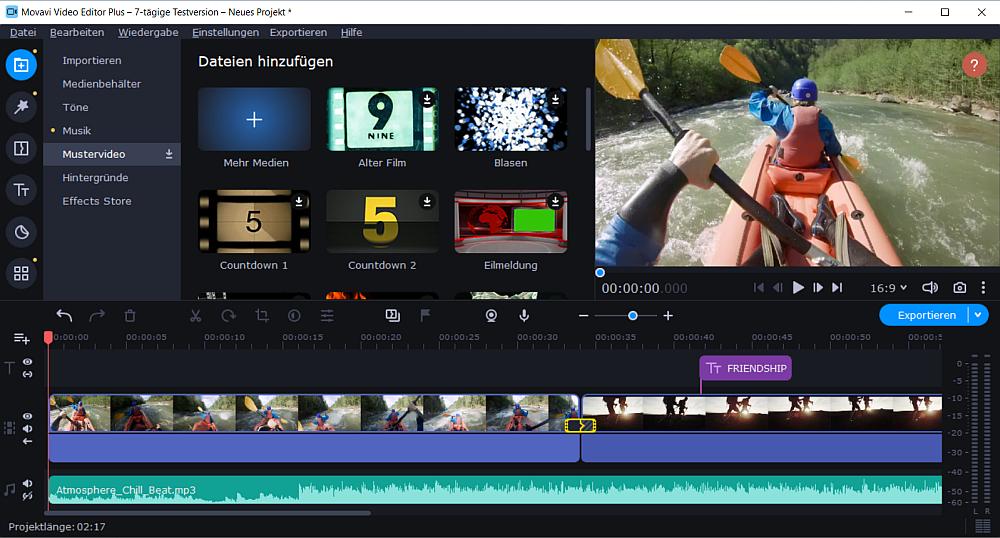The width and height of the screenshot is (1000, 538).
Task: Open the filters magic wand tab
Action: click(21, 106)
